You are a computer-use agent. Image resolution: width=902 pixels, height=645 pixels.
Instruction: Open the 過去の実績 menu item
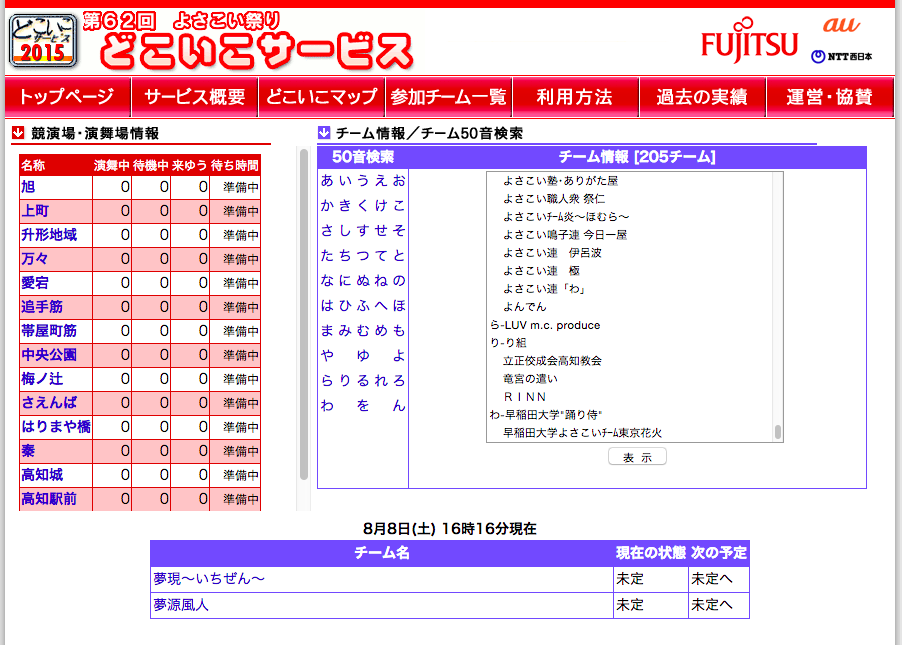(702, 97)
